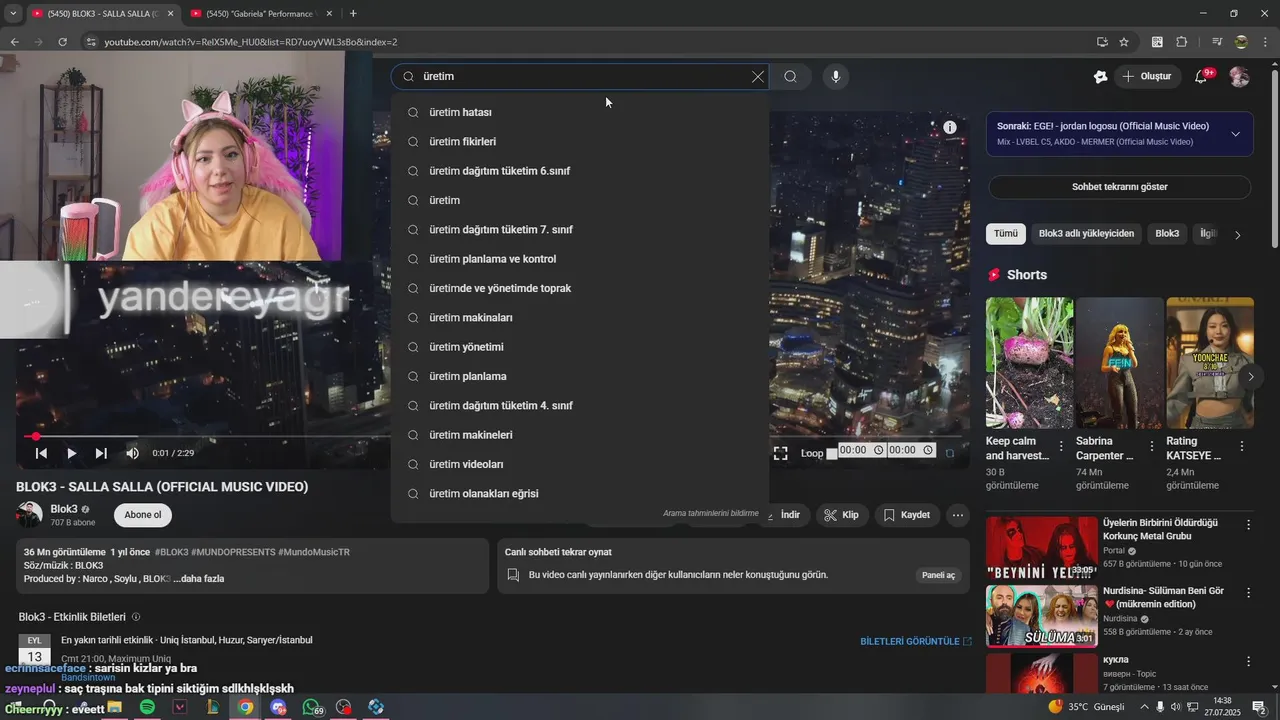Choose suggestion üretim olanakları eğrisi
1280x720 pixels.
coord(580,493)
